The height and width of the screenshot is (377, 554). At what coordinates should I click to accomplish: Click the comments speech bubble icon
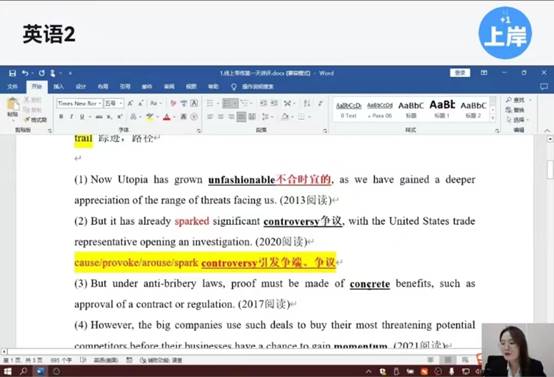click(544, 86)
